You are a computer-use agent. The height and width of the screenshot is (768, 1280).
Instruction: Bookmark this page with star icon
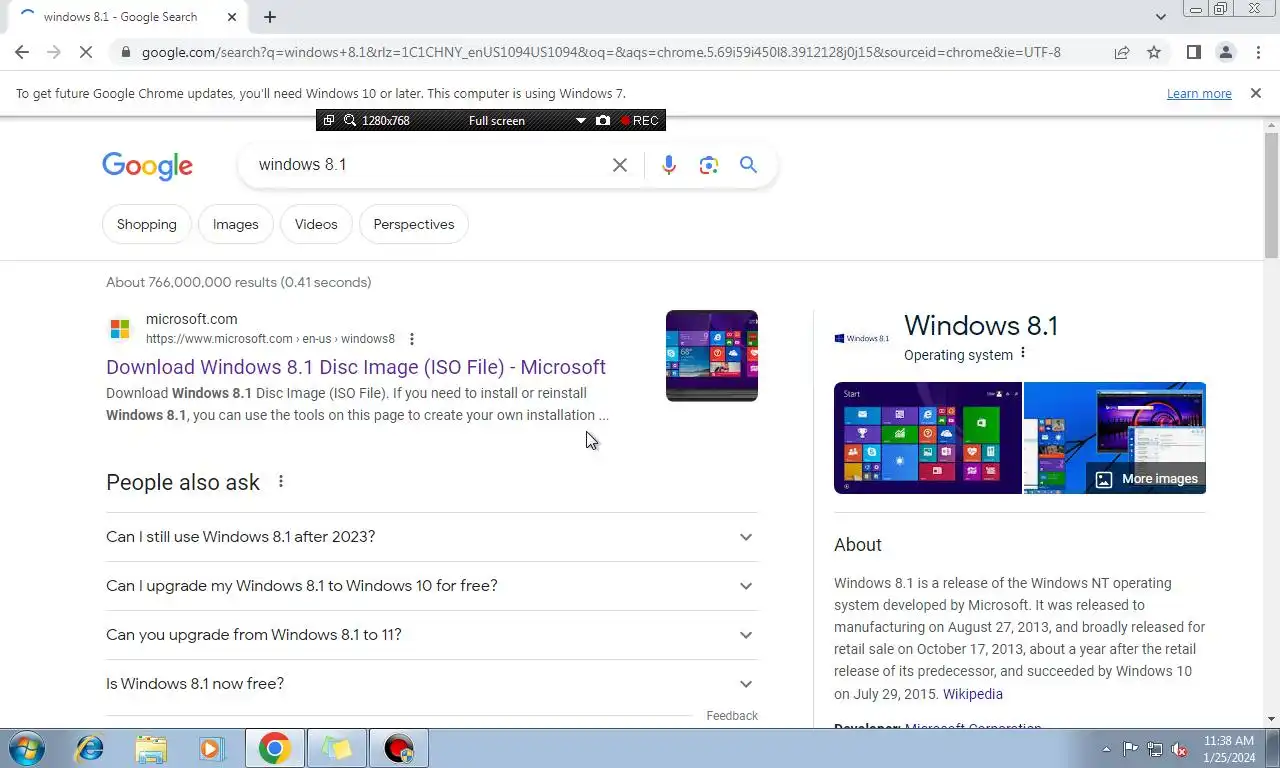[1154, 52]
